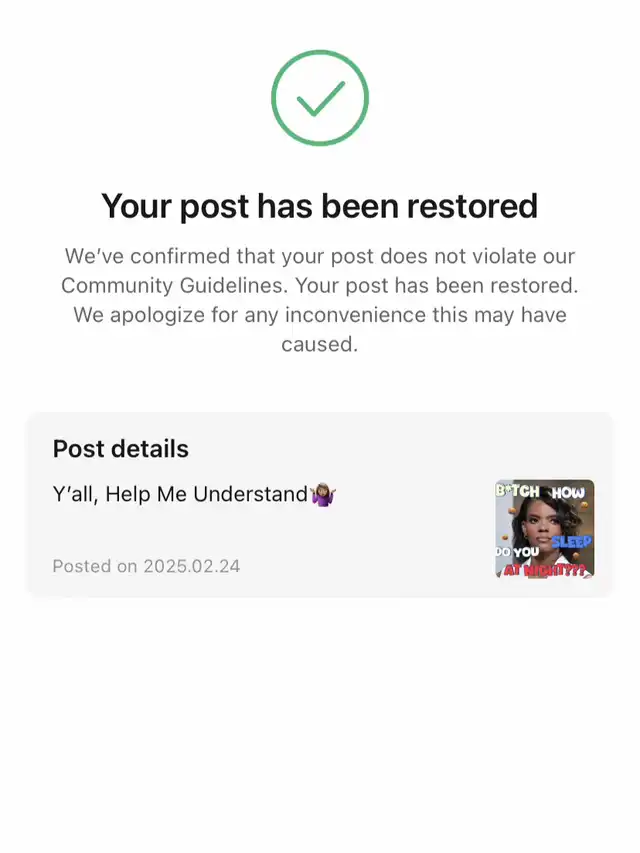
Task: Click the 'We've confirmed that your post' line
Action: coord(220,256)
